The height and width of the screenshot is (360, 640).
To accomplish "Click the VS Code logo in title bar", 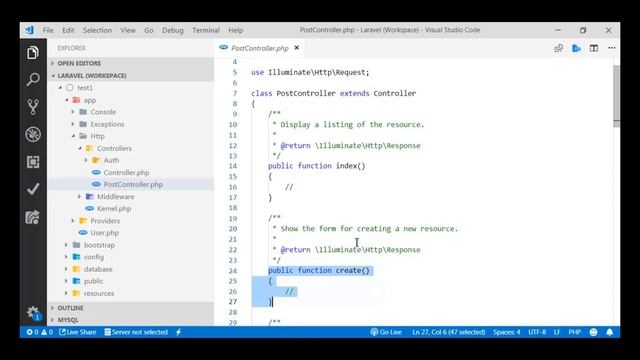I will [x=30, y=30].
